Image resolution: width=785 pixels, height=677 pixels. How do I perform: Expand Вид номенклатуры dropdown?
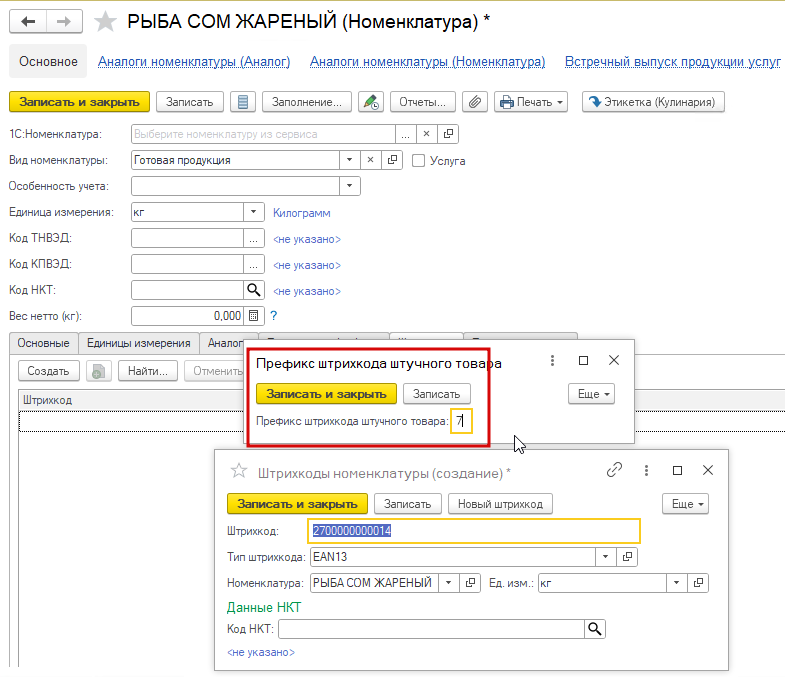[349, 160]
